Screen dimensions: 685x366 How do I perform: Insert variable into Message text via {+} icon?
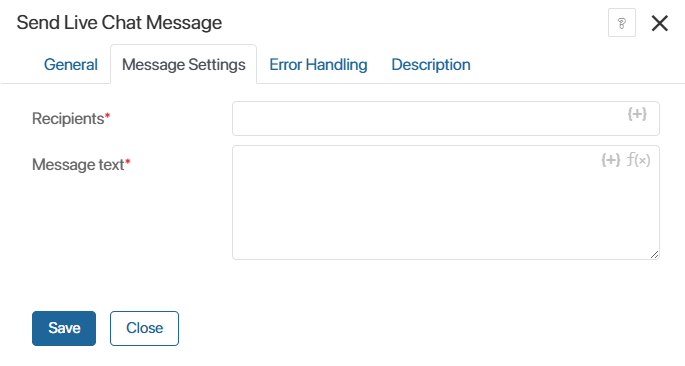pyautogui.click(x=611, y=160)
